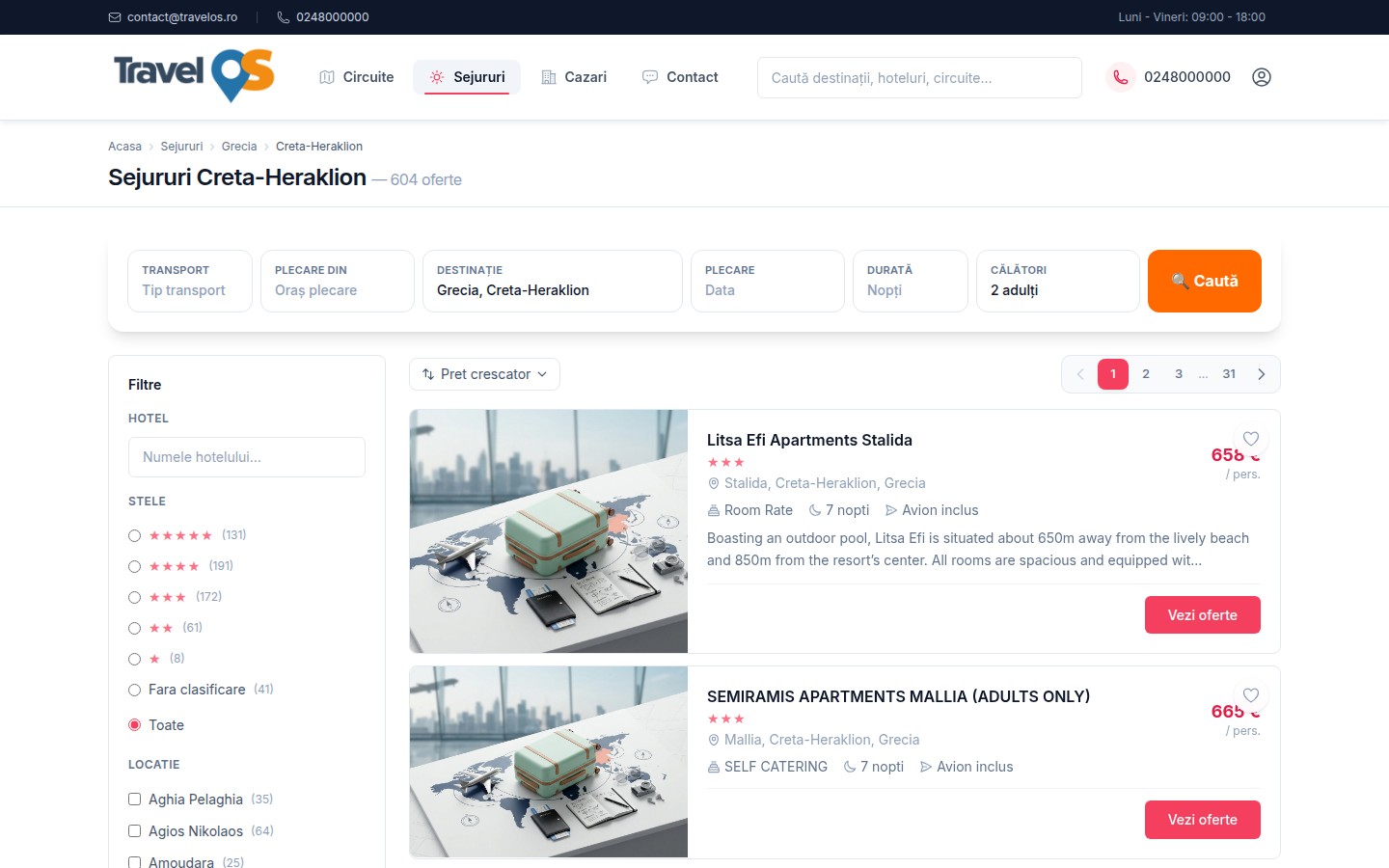
Task: Open the Sejururi menu item
Action: [467, 77]
